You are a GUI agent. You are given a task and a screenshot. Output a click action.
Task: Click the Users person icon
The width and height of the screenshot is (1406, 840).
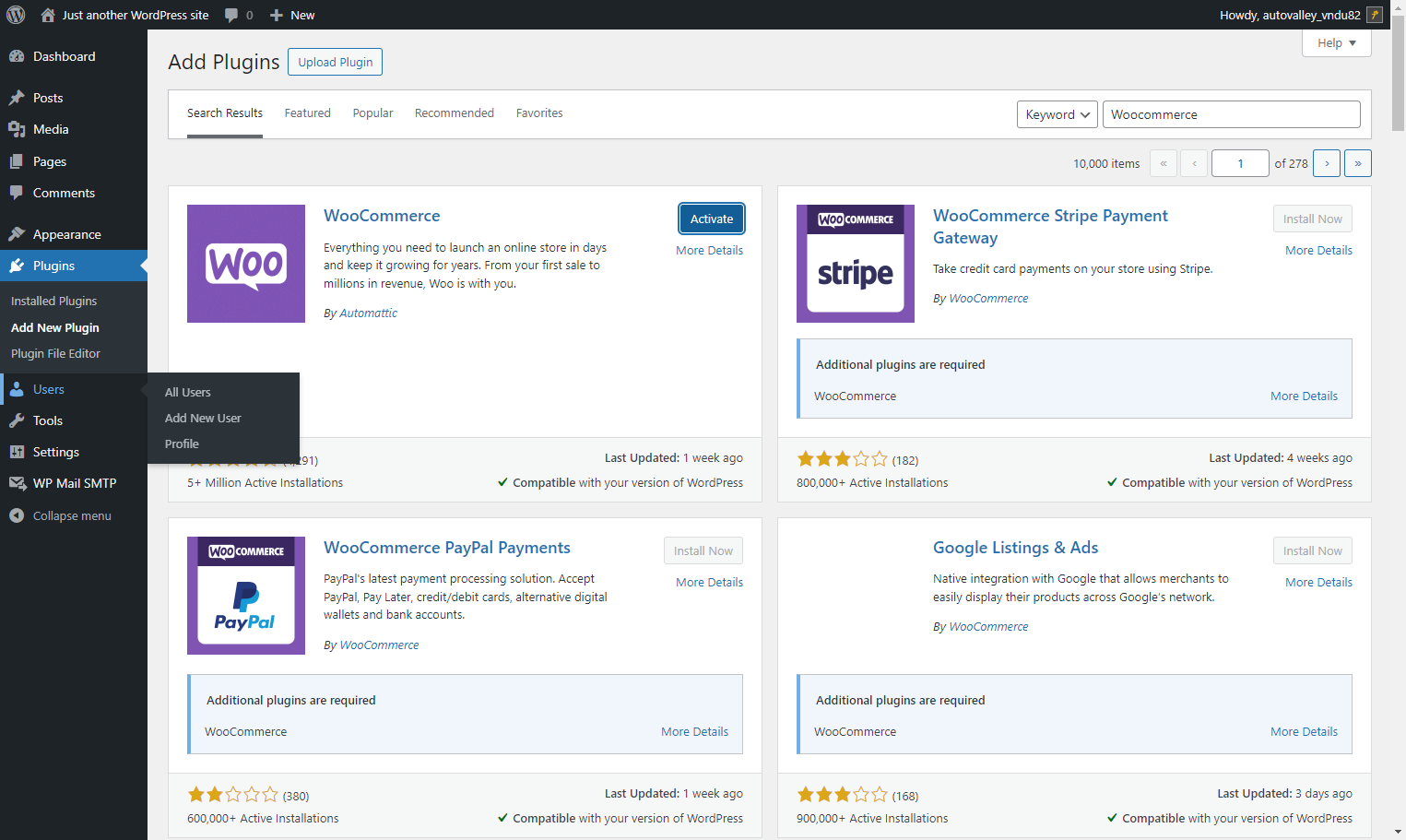pyautogui.click(x=17, y=389)
